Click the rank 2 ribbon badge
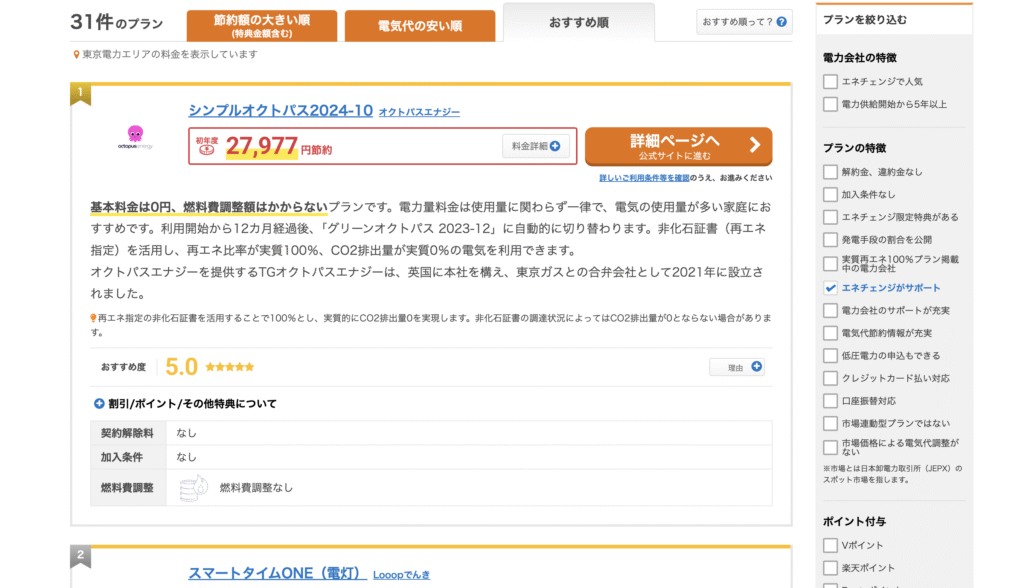Screen dimensions: 1024x588 (x=80, y=557)
